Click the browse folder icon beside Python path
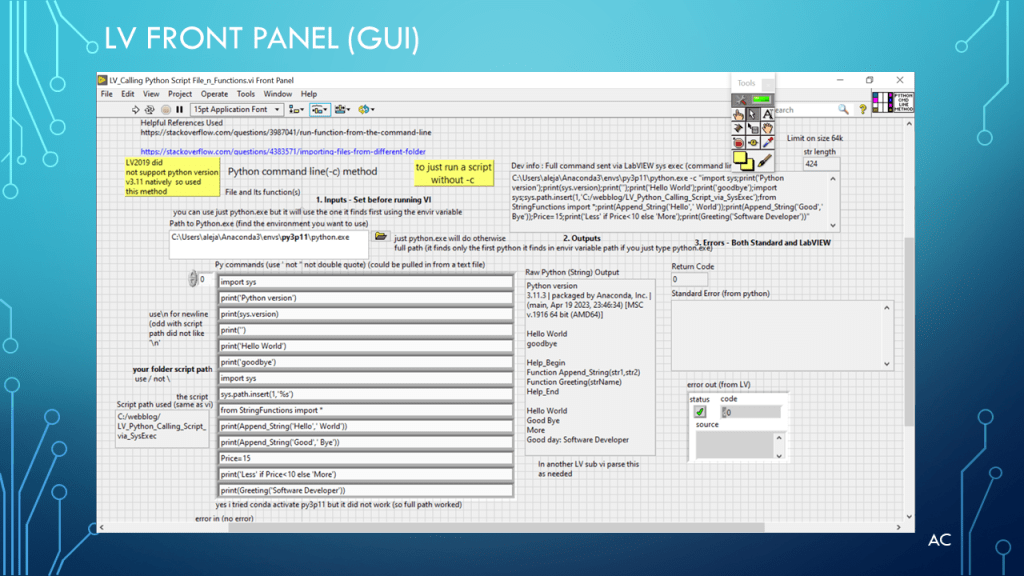This screenshot has width=1024, height=576. point(380,237)
